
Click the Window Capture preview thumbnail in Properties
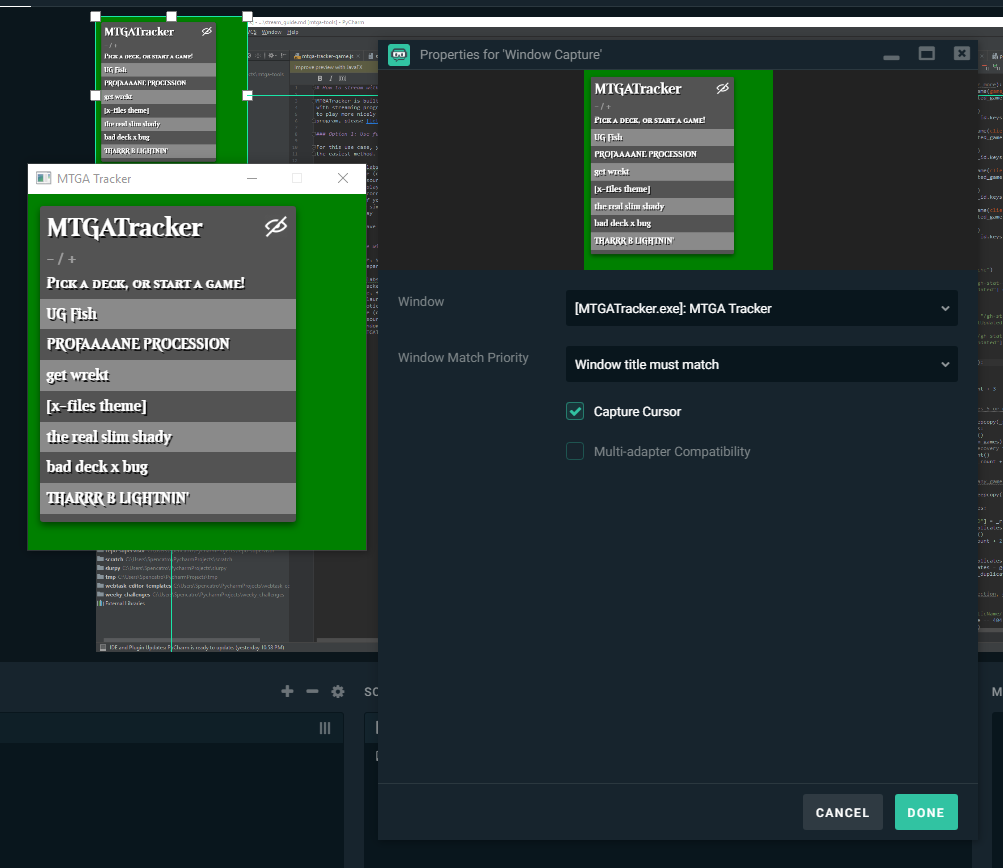pos(678,170)
